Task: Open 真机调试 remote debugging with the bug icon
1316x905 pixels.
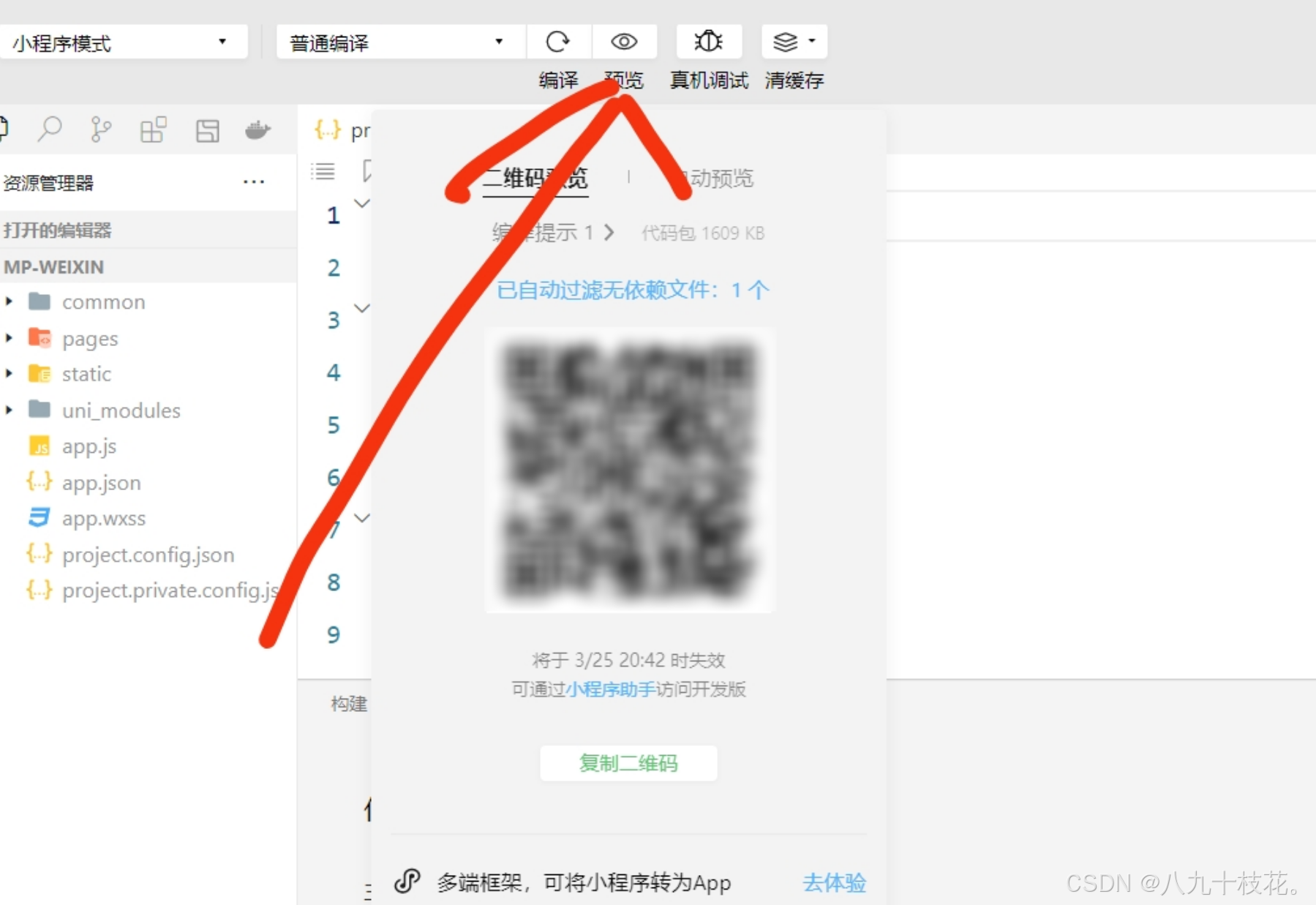Action: (x=707, y=42)
